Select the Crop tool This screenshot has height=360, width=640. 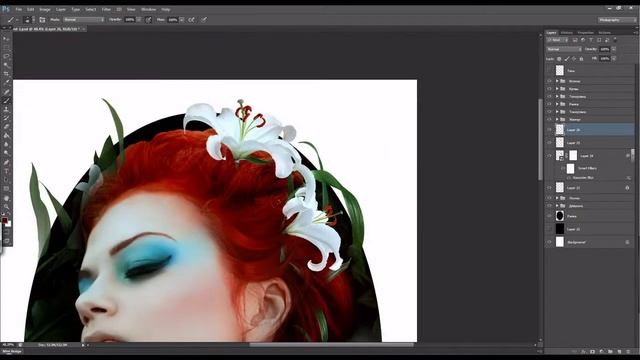(x=6, y=74)
